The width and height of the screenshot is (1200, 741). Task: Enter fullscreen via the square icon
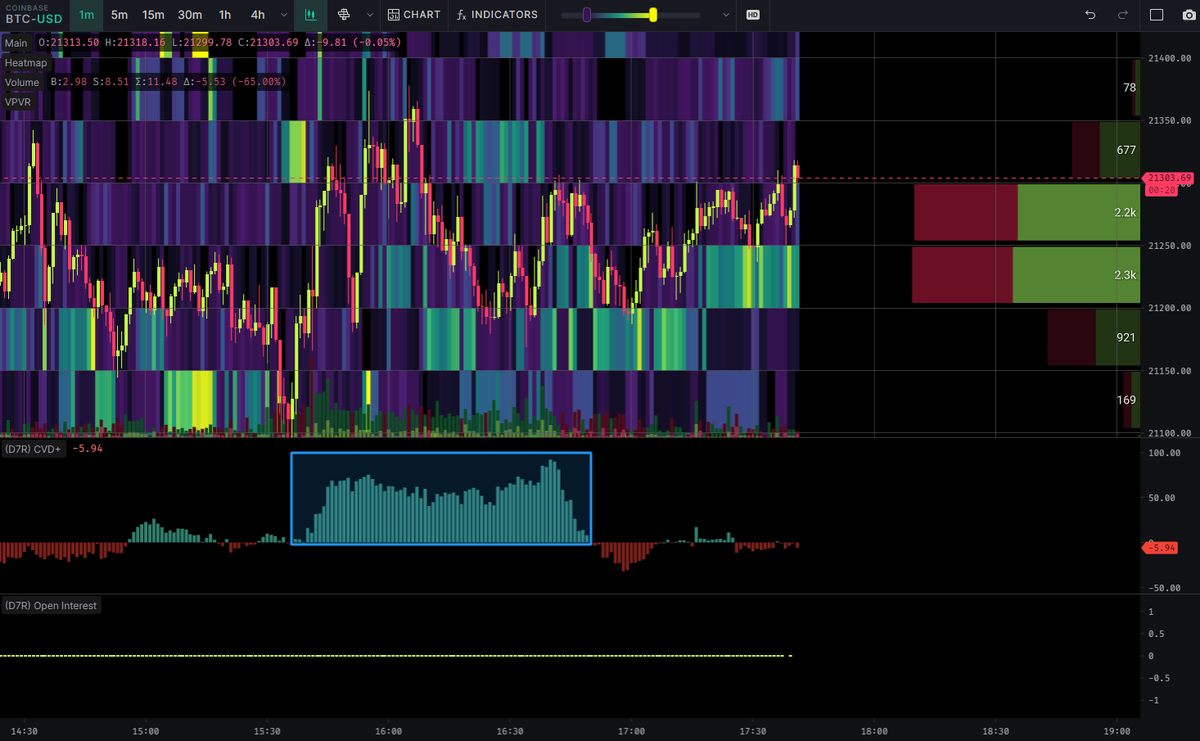click(x=1156, y=15)
